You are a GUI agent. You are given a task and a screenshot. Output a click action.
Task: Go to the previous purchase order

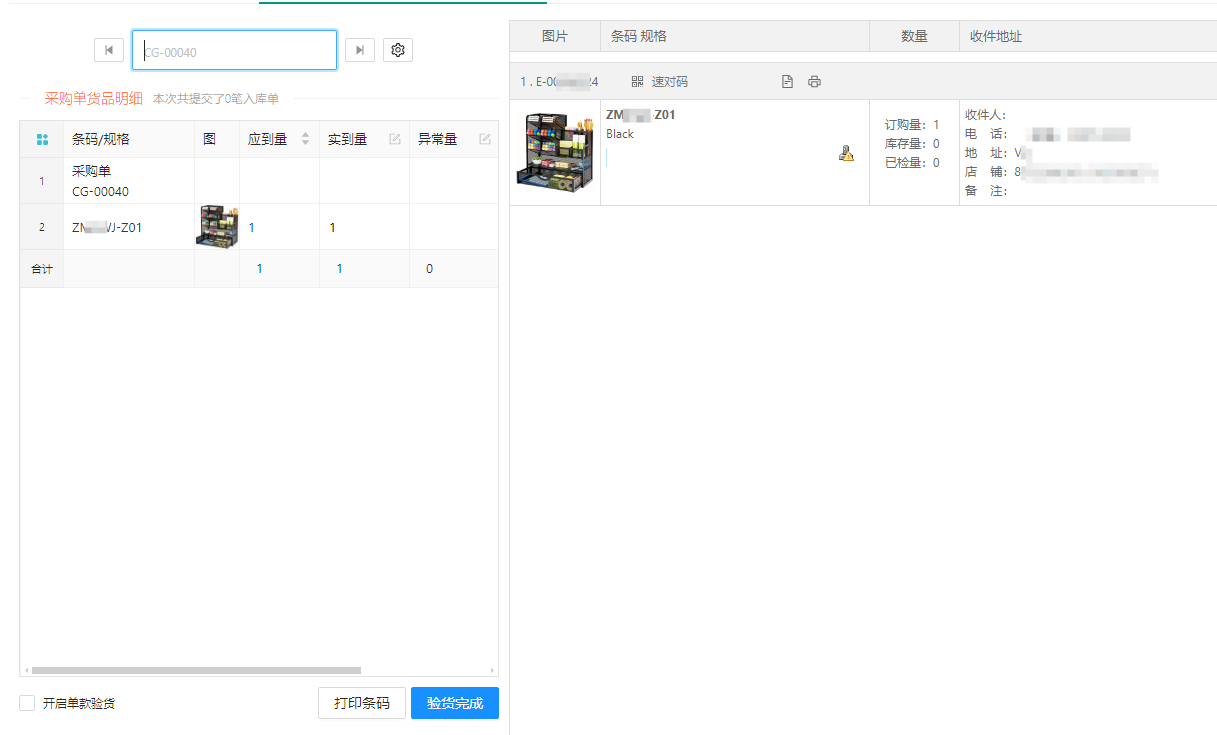108,50
